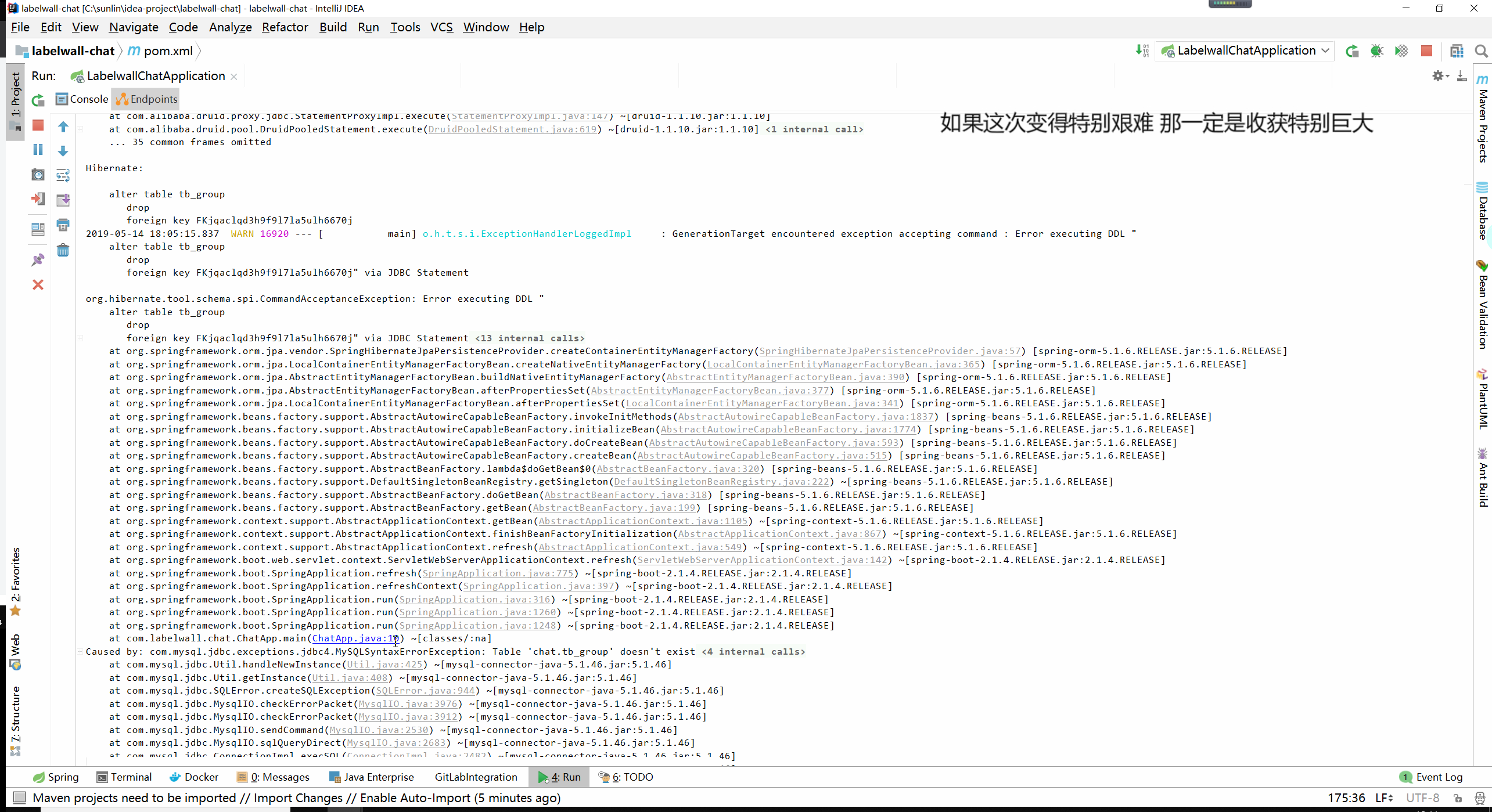Clear console output with trash icon
Screen dimensions: 1492x812
pyautogui.click(x=63, y=250)
